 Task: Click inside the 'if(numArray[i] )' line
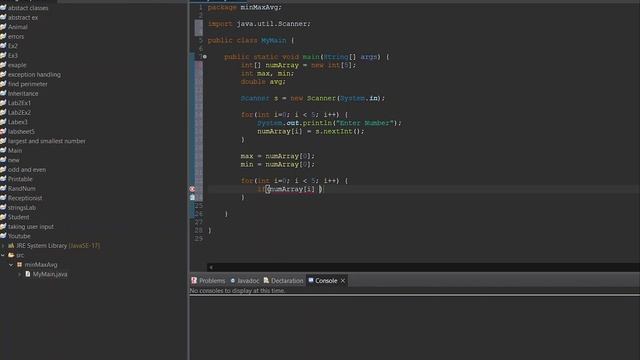pyautogui.click(x=290, y=189)
